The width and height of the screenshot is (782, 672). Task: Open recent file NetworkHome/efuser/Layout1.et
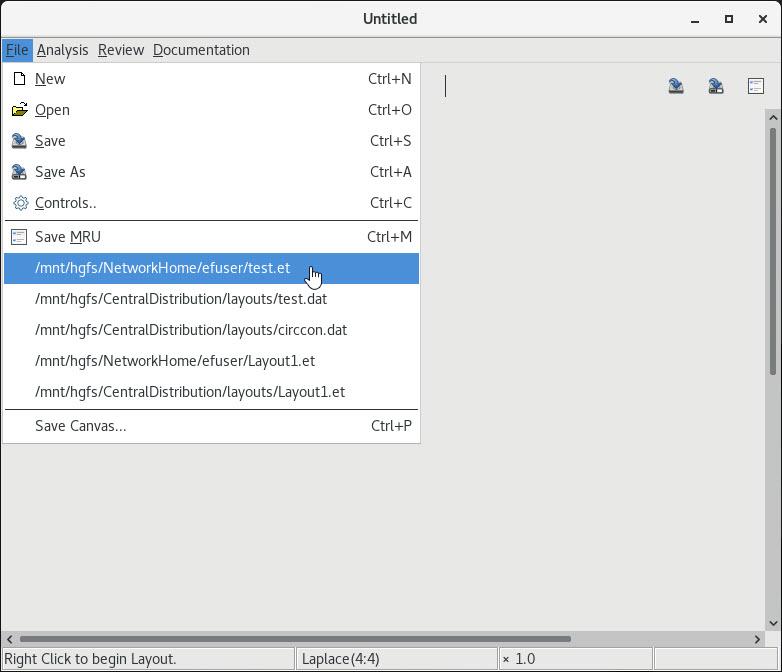coord(175,361)
